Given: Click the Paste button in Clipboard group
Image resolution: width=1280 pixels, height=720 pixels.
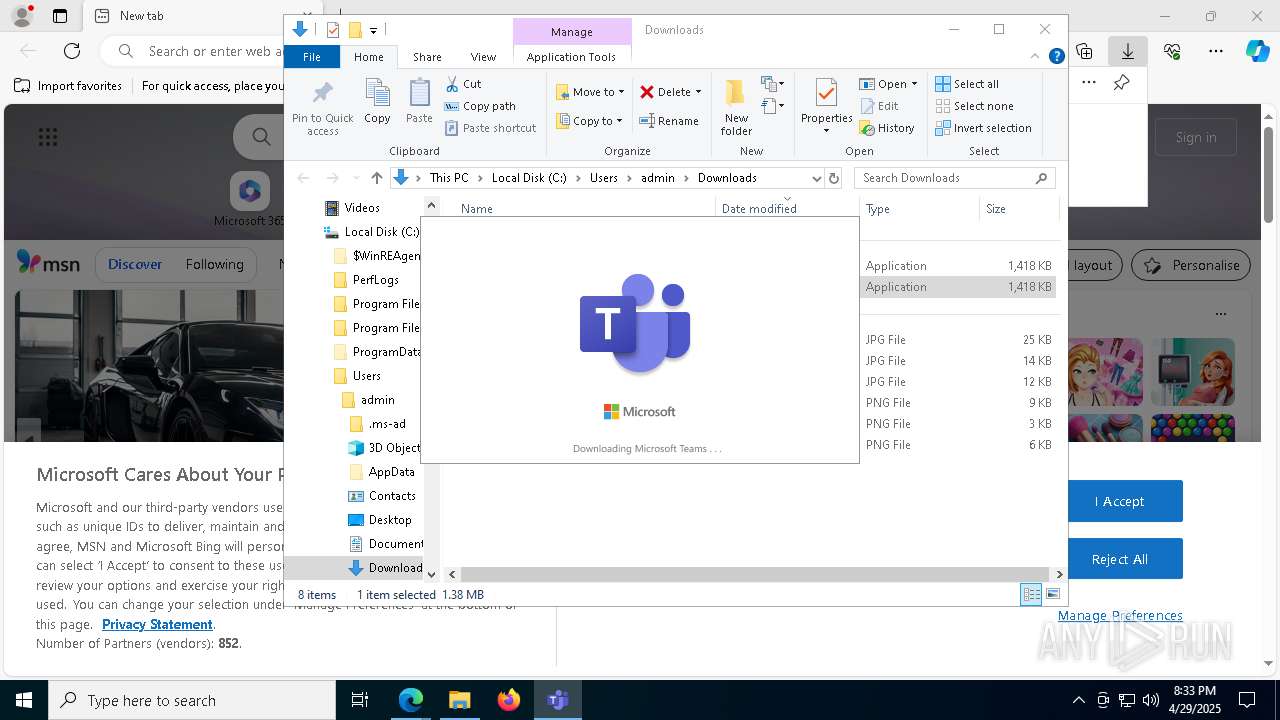Looking at the screenshot, I should 419,102.
